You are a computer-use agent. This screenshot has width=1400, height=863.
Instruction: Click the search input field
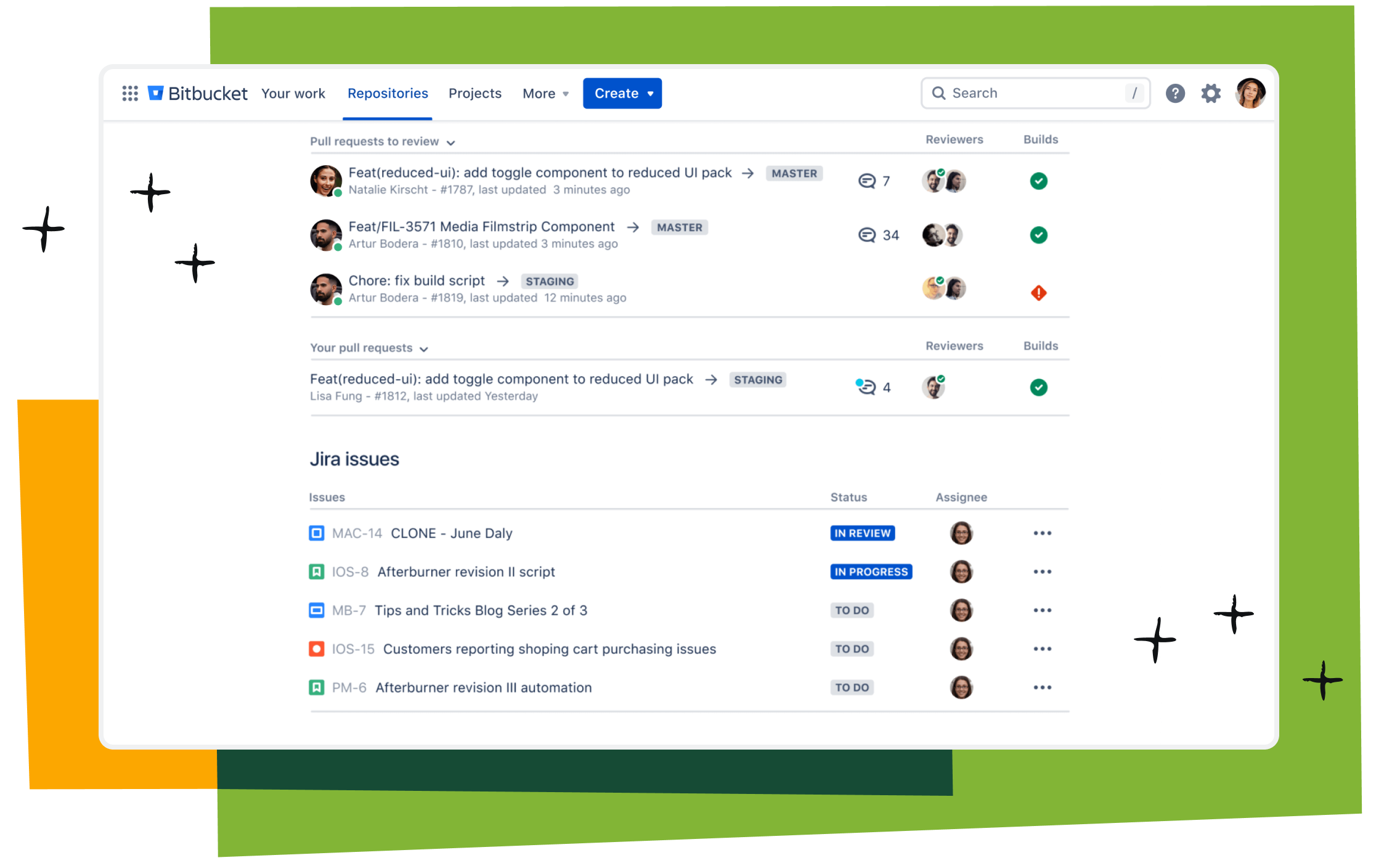point(1034,93)
